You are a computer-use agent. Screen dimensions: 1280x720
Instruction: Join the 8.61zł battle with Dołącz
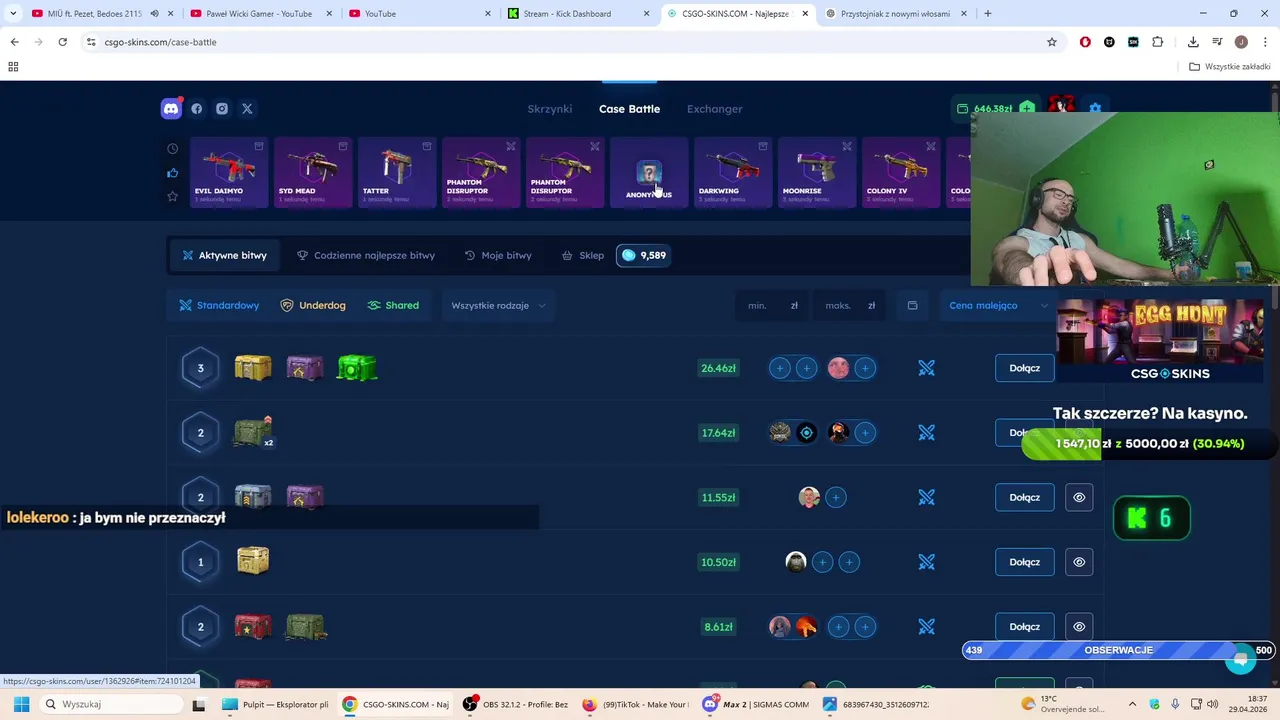tap(1025, 627)
